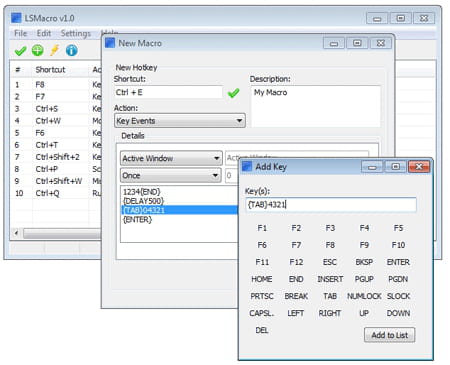Insert the HOME key
This screenshot has height=365, width=450.
(262, 279)
